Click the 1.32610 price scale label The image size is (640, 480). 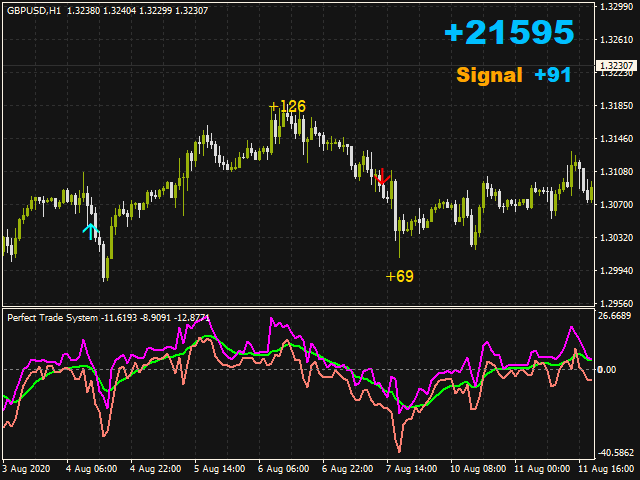(x=616, y=40)
